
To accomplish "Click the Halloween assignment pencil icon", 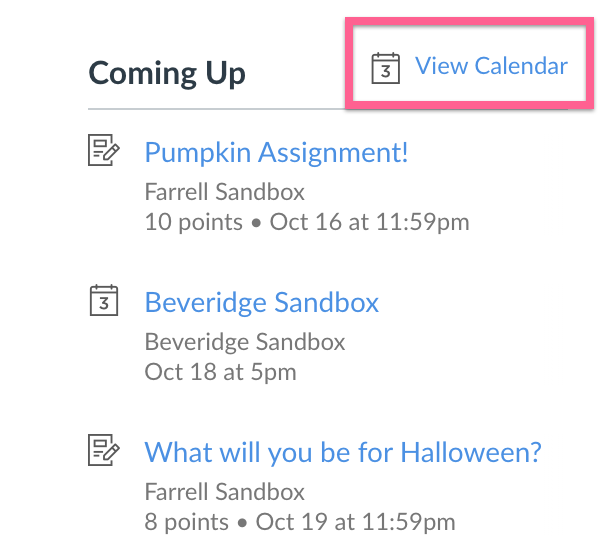I will click(x=104, y=450).
